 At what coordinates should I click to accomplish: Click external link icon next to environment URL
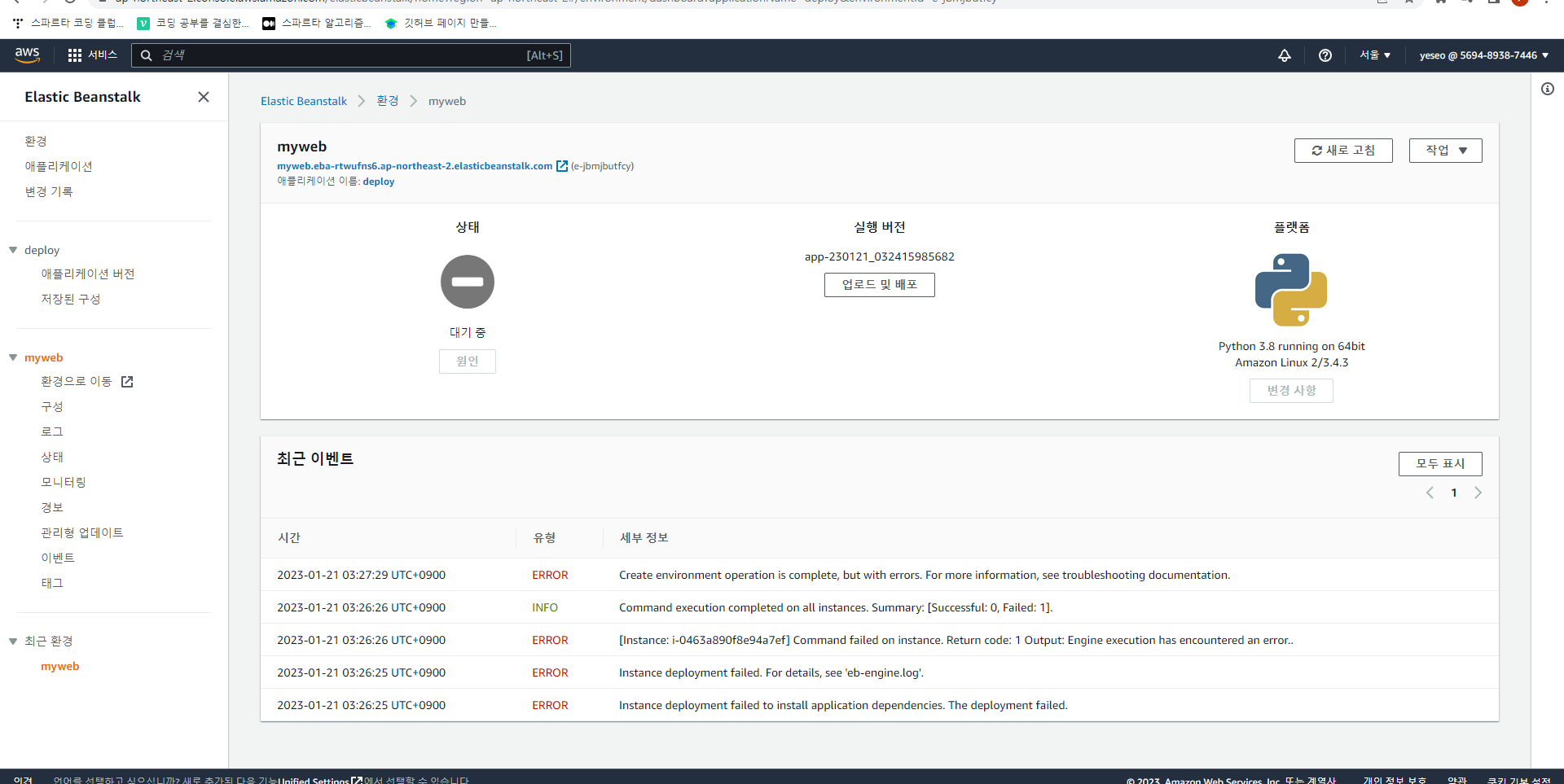[562, 166]
